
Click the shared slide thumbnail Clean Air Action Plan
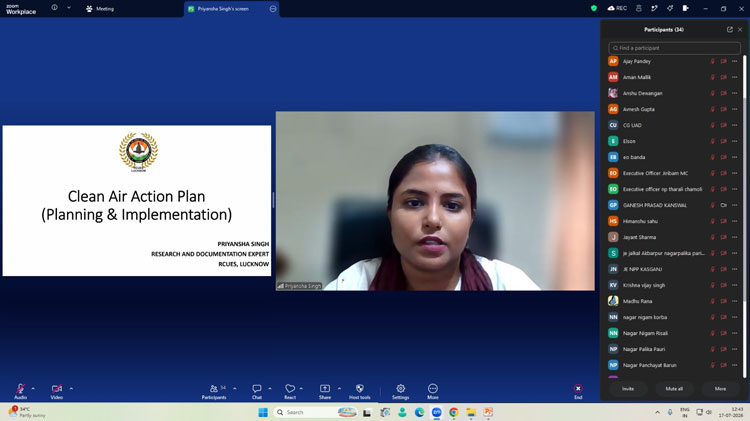[137, 200]
